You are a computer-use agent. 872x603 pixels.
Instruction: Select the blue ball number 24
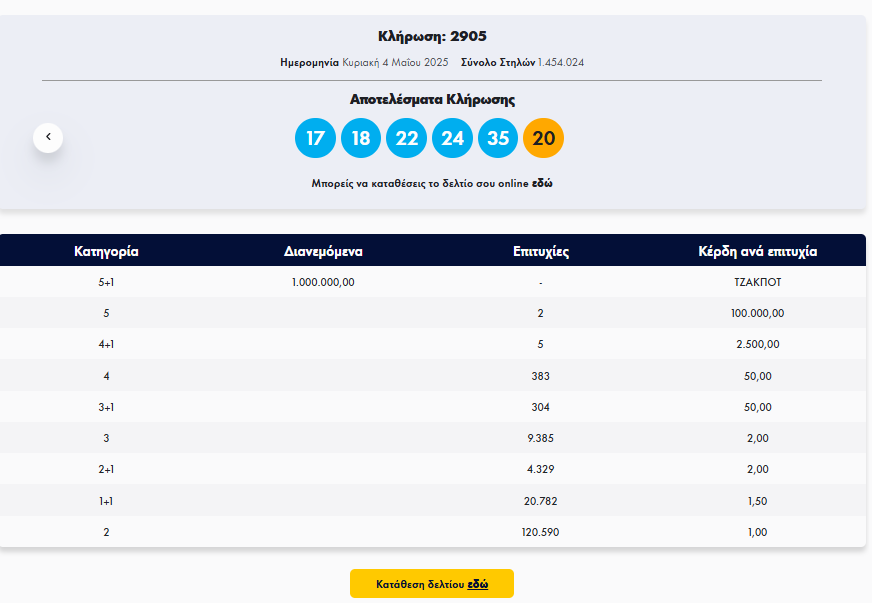452,138
